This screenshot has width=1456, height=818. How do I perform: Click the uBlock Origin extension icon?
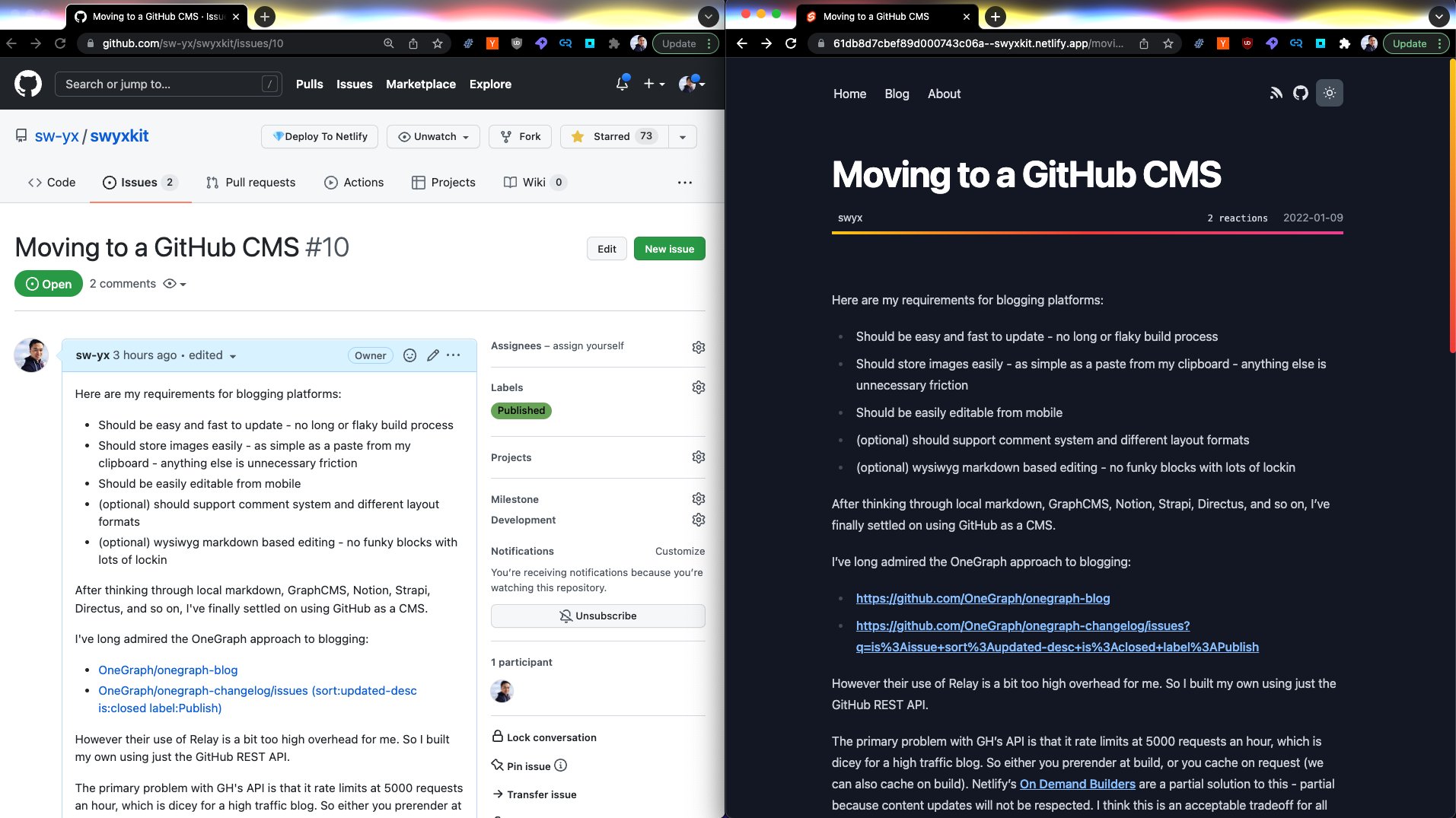(517, 43)
